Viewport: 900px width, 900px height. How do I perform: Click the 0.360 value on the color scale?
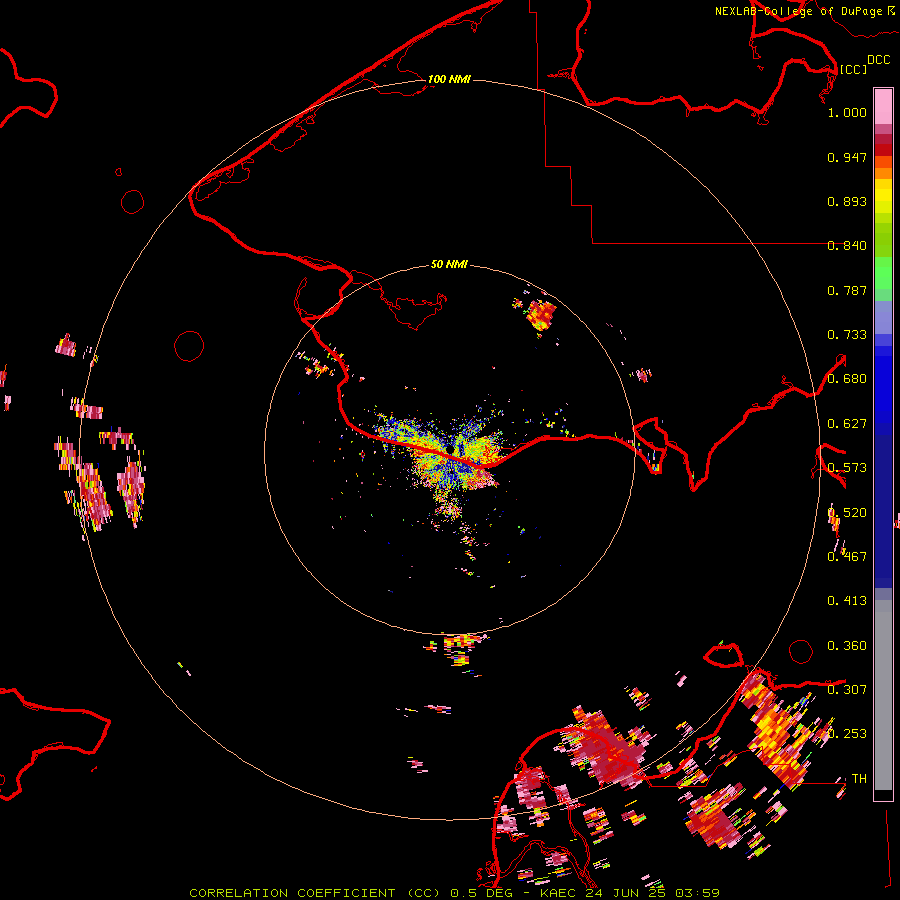pos(847,646)
